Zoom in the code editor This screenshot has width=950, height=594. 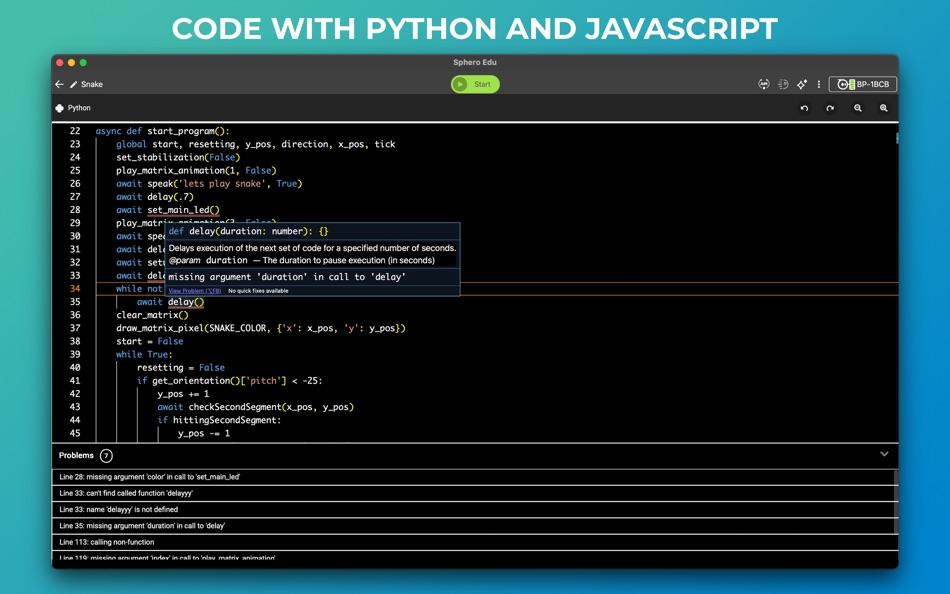pyautogui.click(x=884, y=108)
